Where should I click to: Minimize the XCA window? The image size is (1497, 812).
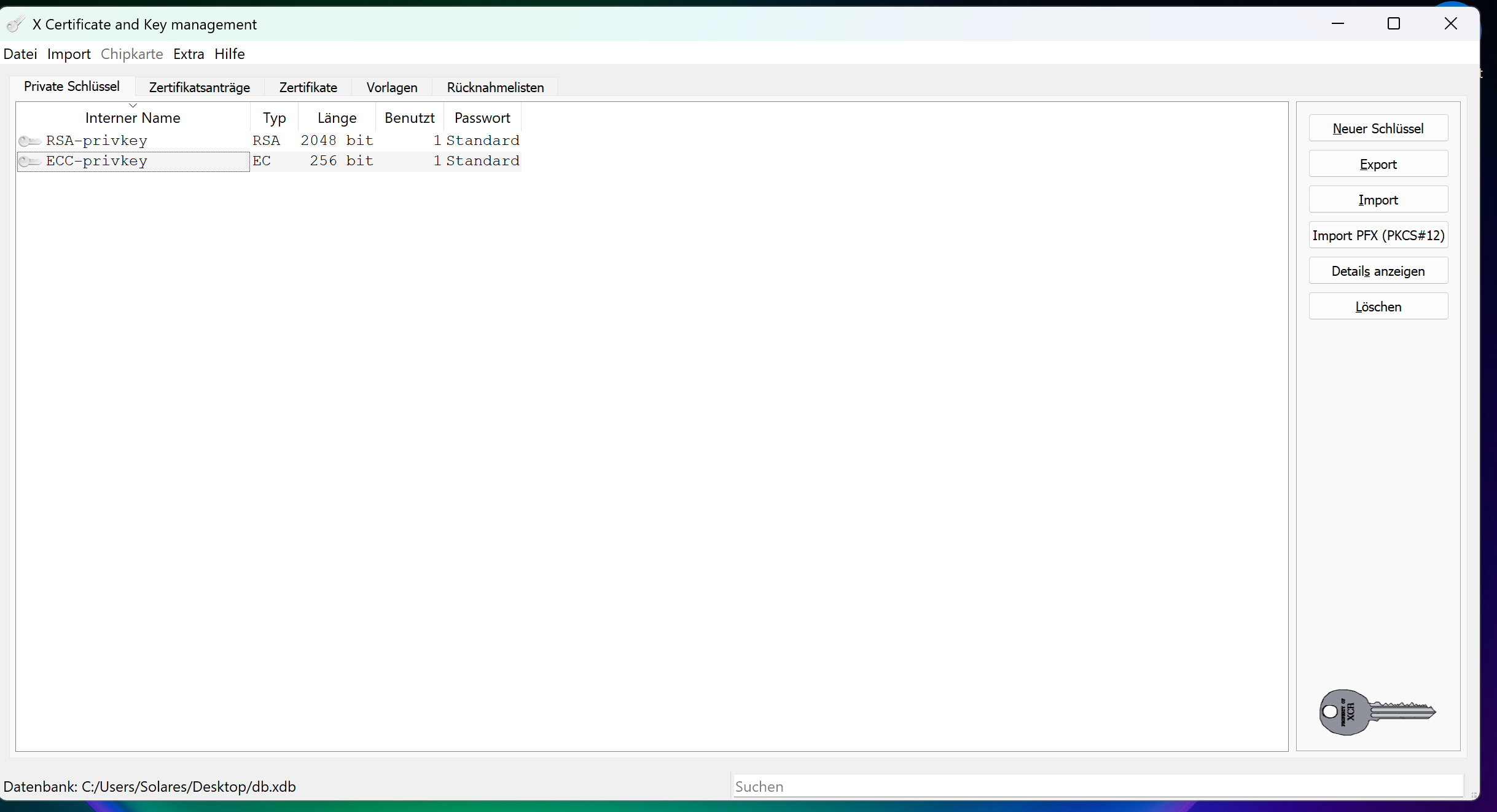pyautogui.click(x=1338, y=24)
